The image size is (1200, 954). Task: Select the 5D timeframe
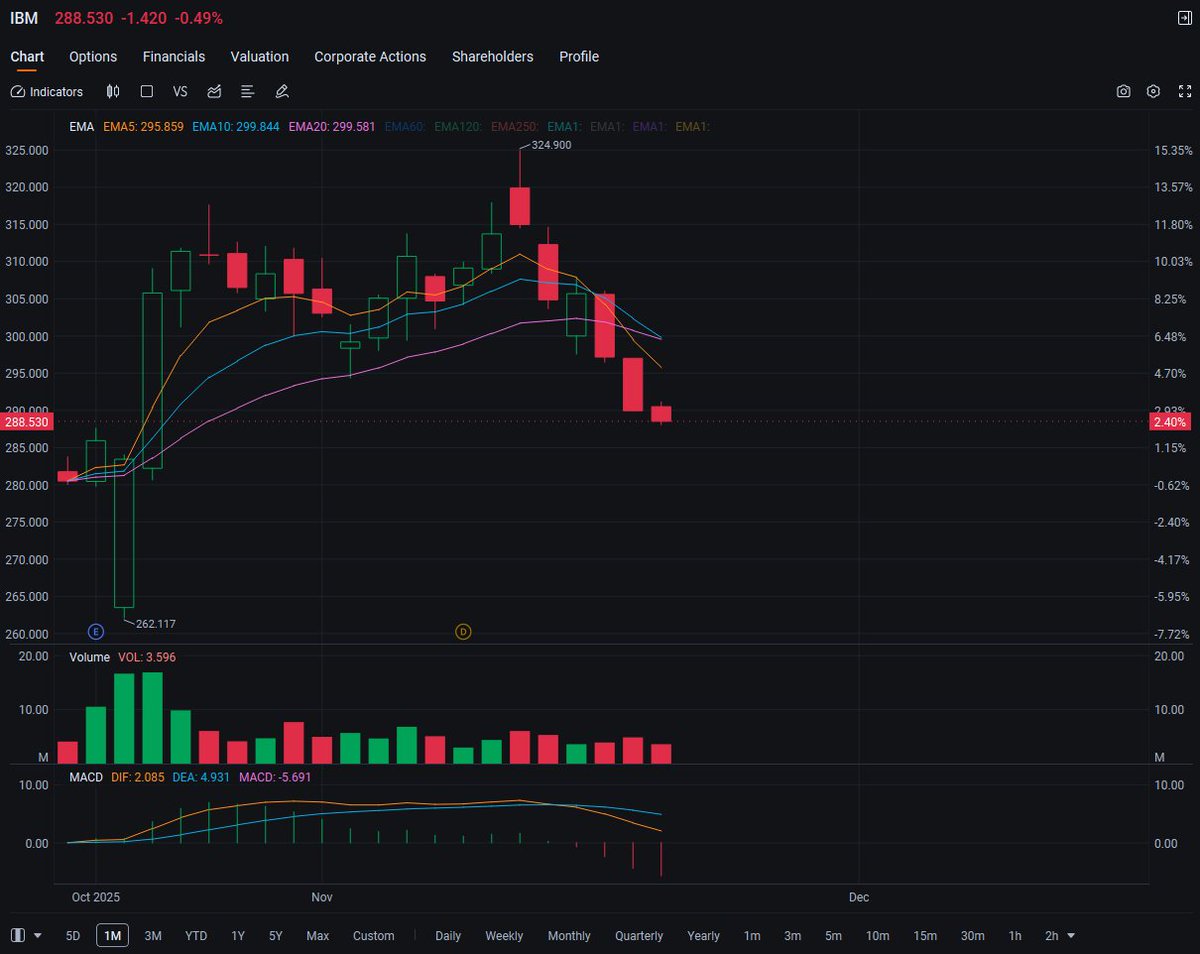tap(72, 935)
